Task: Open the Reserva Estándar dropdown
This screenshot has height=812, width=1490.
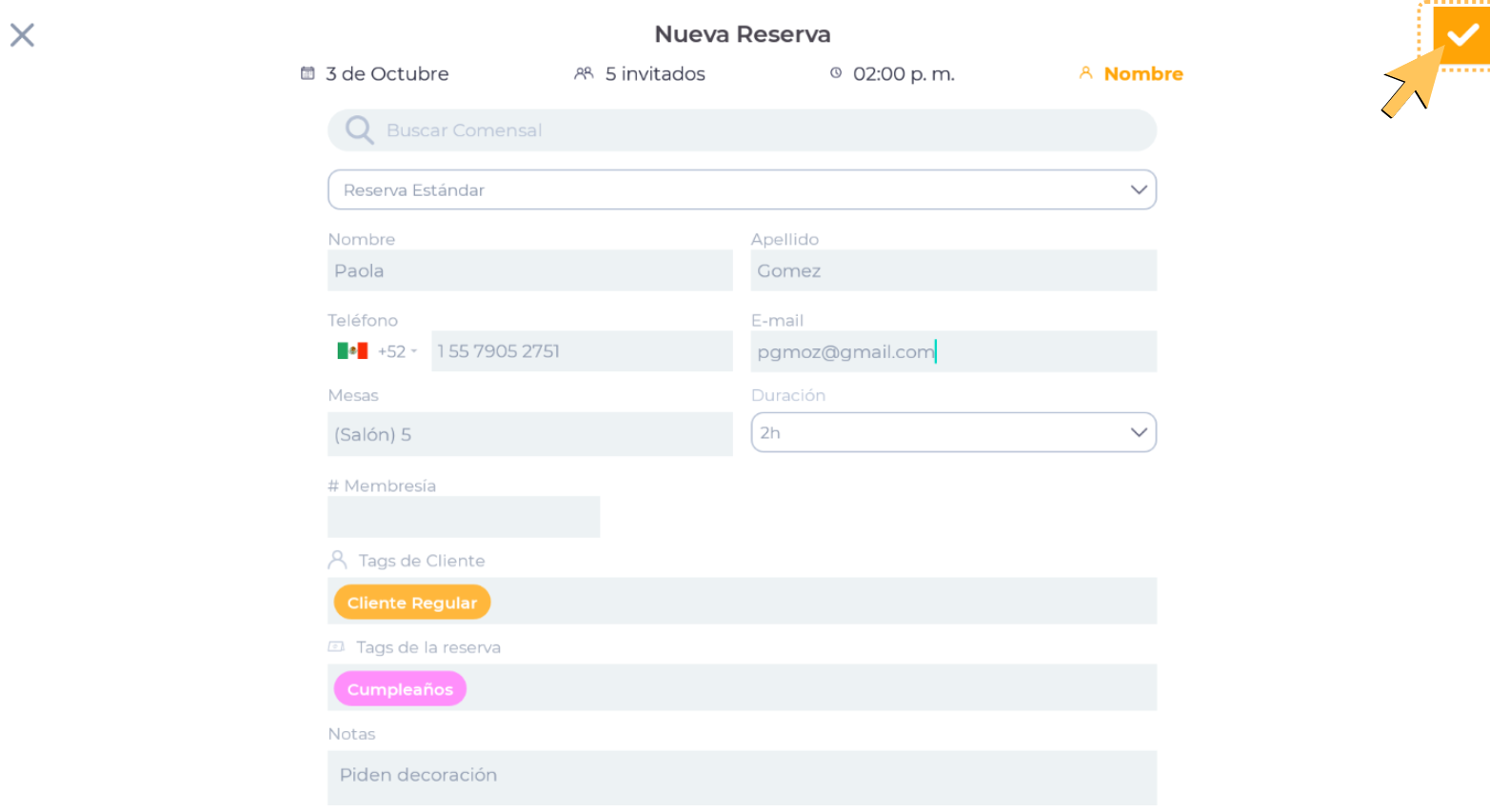Action: coord(742,189)
